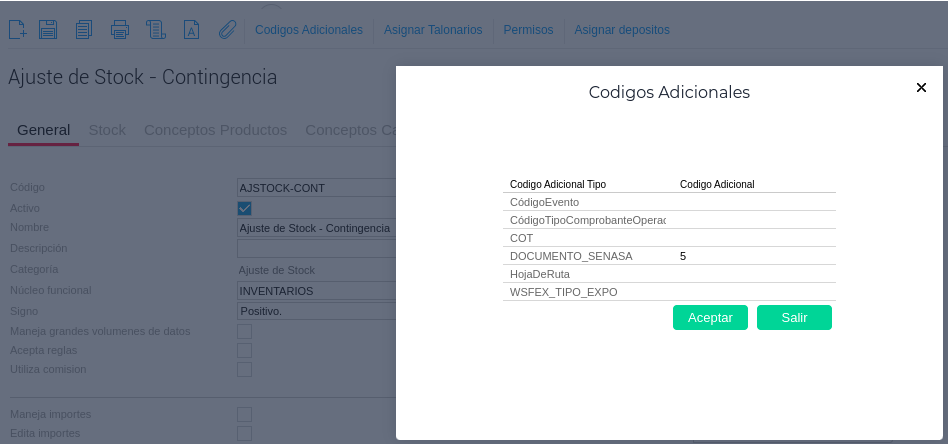
Task: Click the copy documents icon
Action: click(84, 29)
